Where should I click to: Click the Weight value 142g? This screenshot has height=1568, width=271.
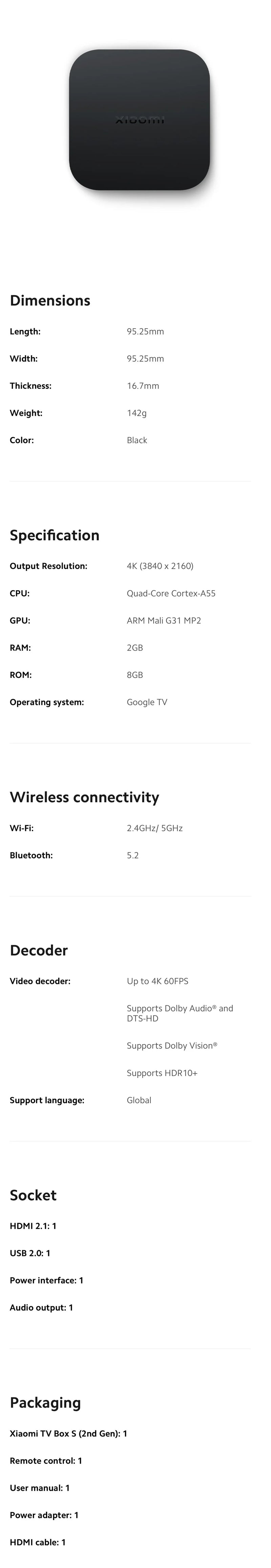coord(137,413)
